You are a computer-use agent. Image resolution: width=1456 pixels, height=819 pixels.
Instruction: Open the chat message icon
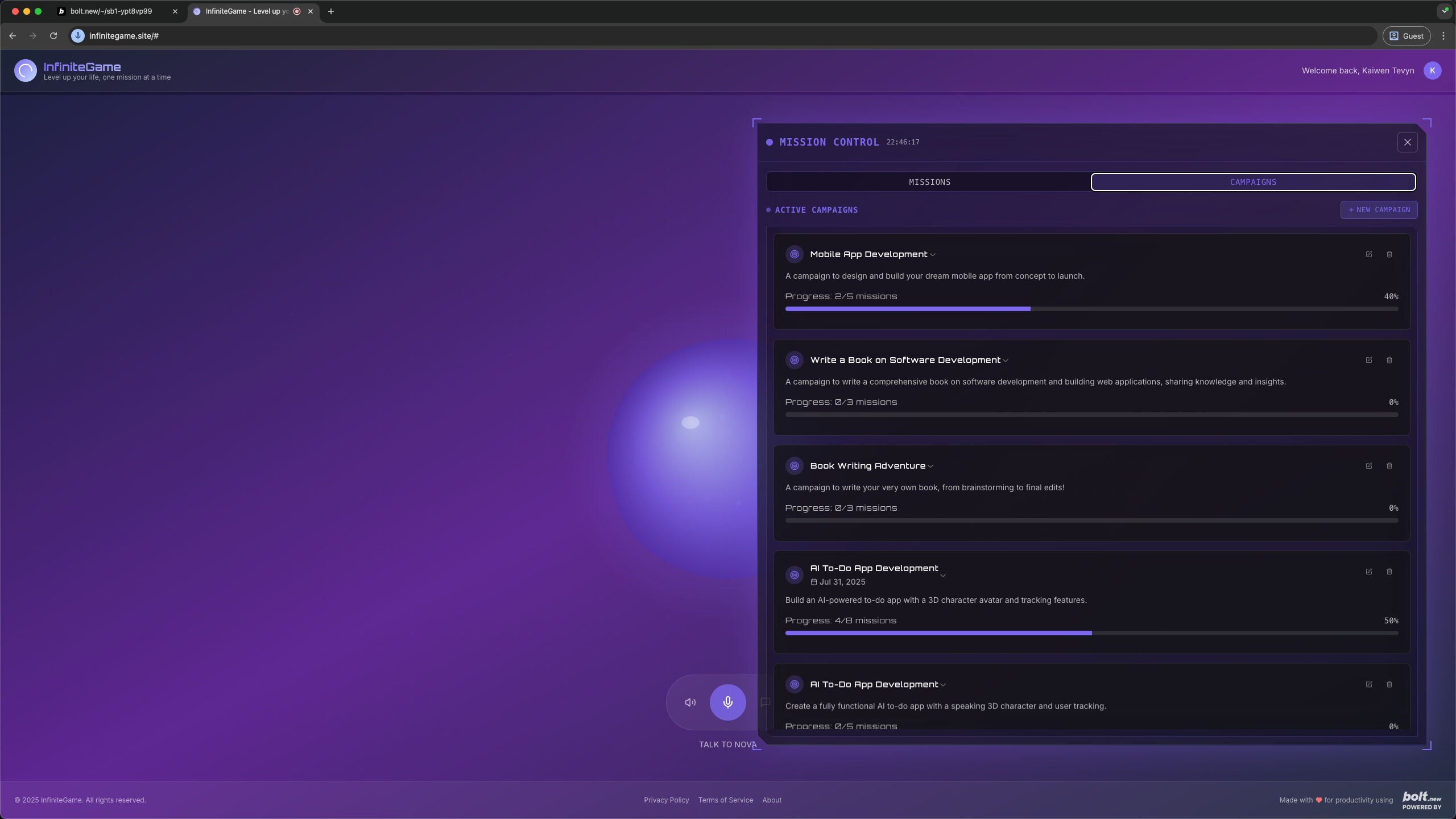pyautogui.click(x=765, y=702)
